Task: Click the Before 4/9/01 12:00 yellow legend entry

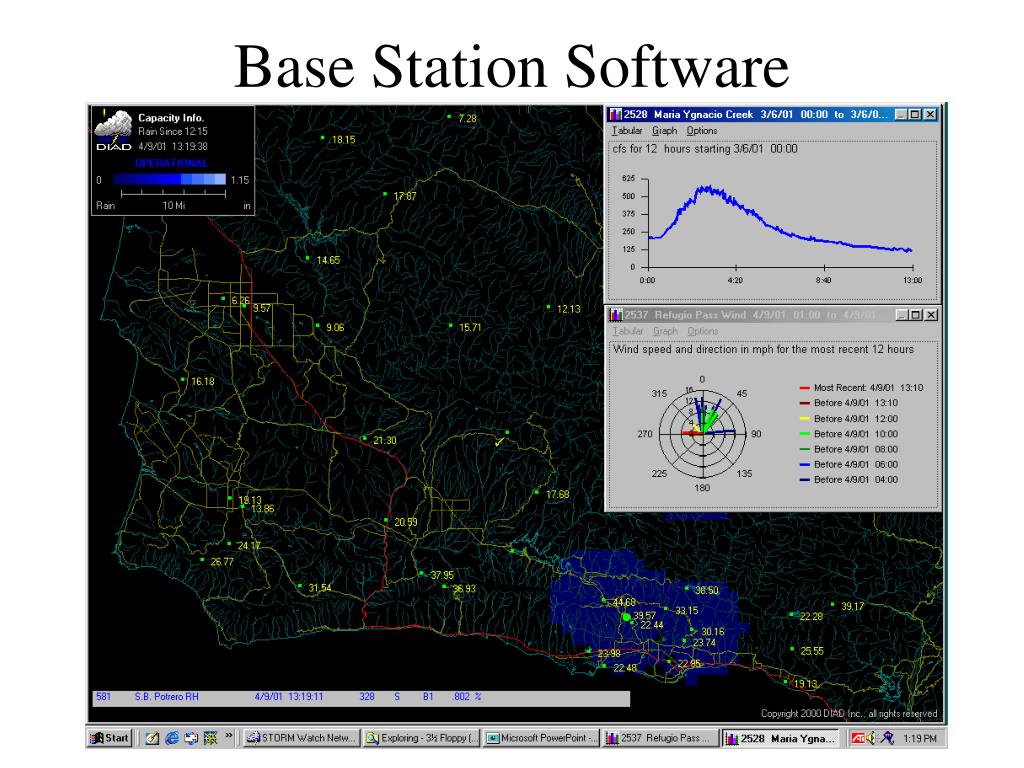Action: point(848,419)
